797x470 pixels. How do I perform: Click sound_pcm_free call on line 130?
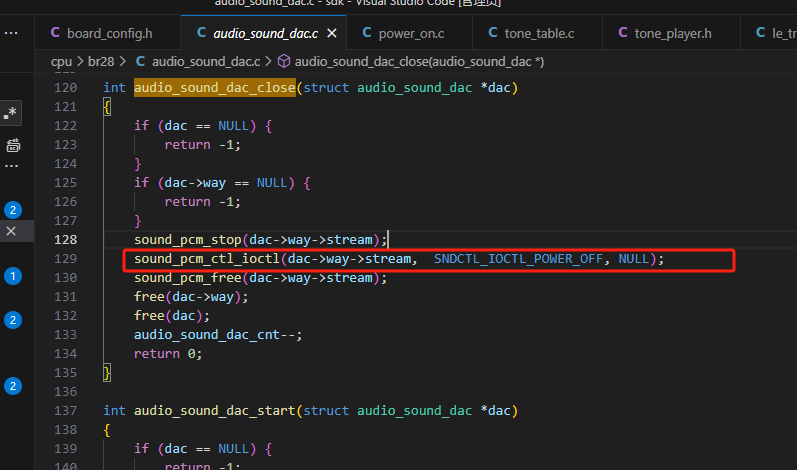point(188,278)
